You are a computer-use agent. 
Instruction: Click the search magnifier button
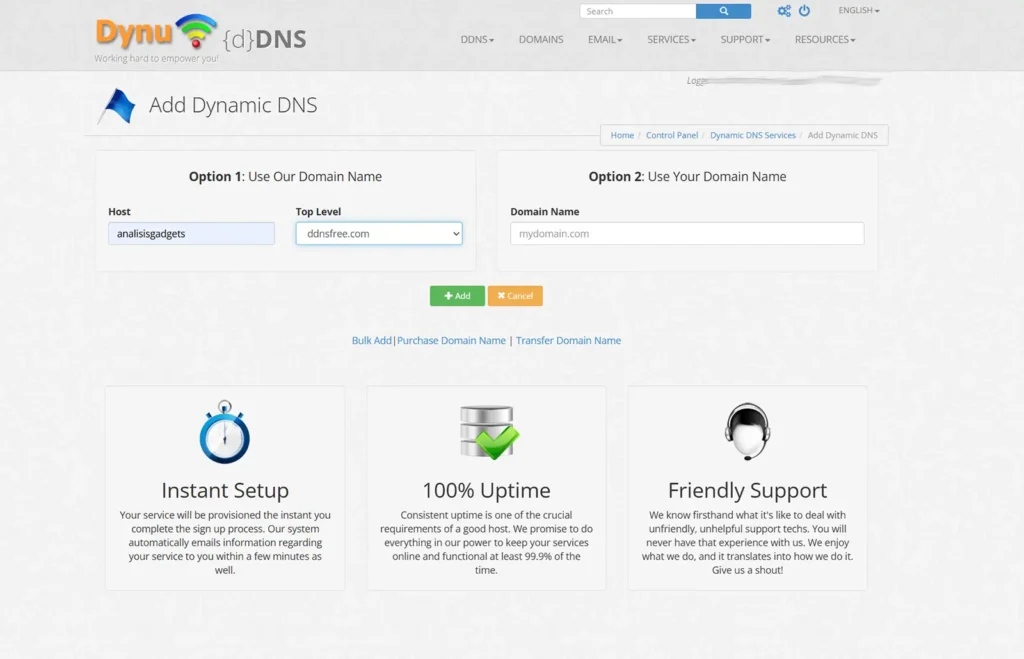(x=723, y=11)
